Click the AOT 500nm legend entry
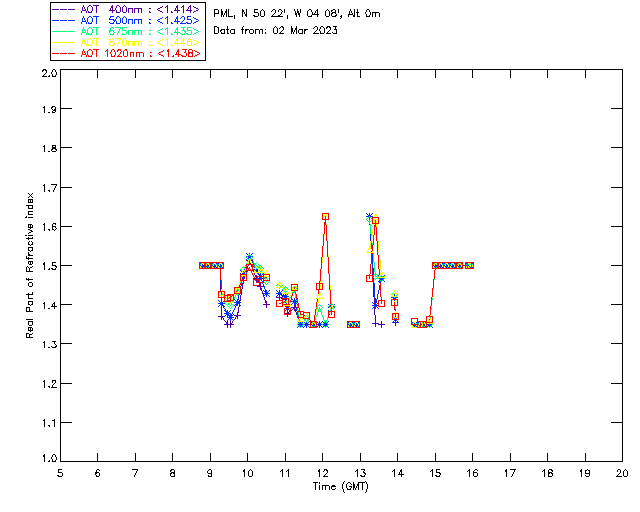The width and height of the screenshot is (640, 512). pyautogui.click(x=126, y=20)
